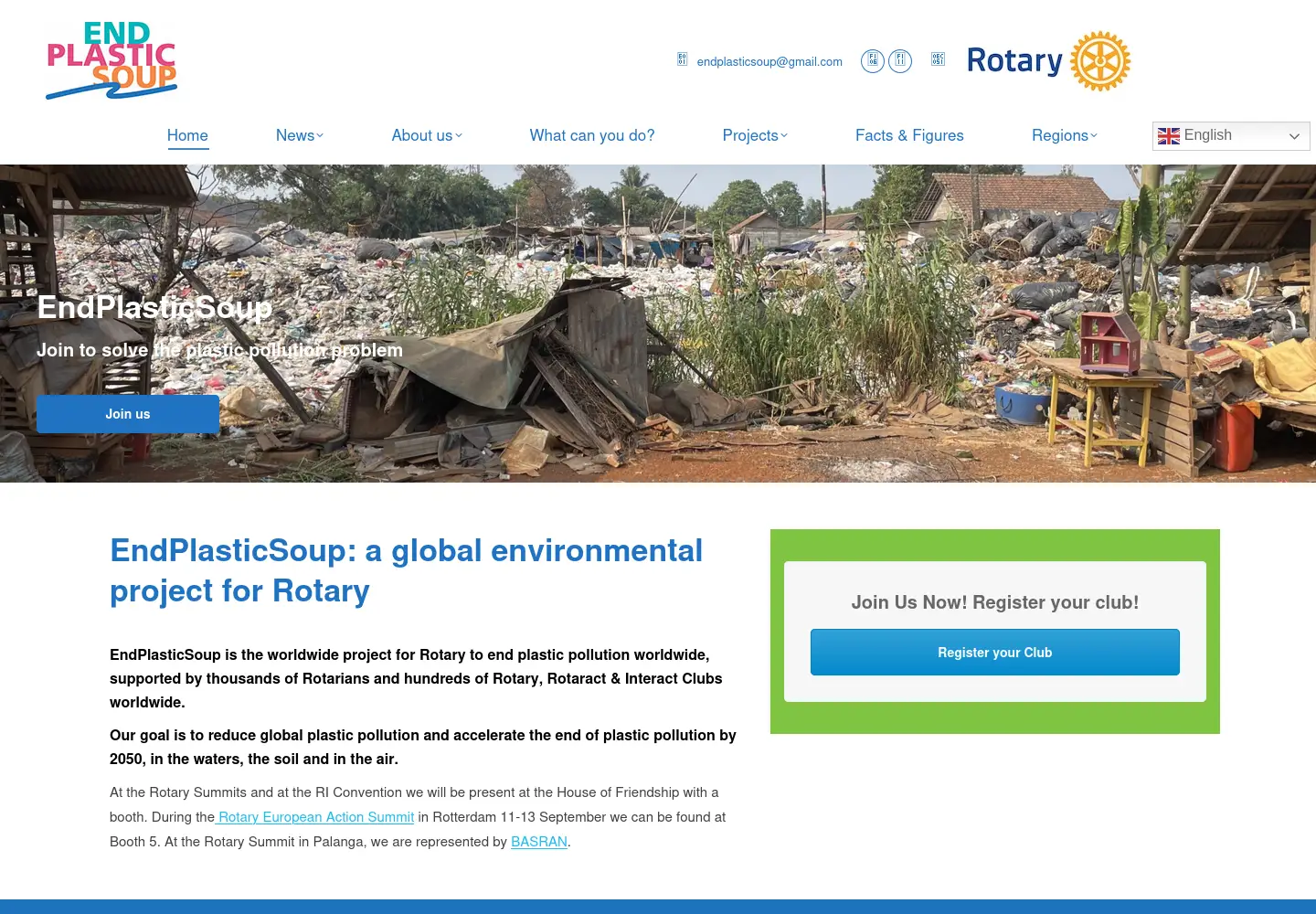Click the endplasticsoup@gmail.com email link

[x=769, y=61]
